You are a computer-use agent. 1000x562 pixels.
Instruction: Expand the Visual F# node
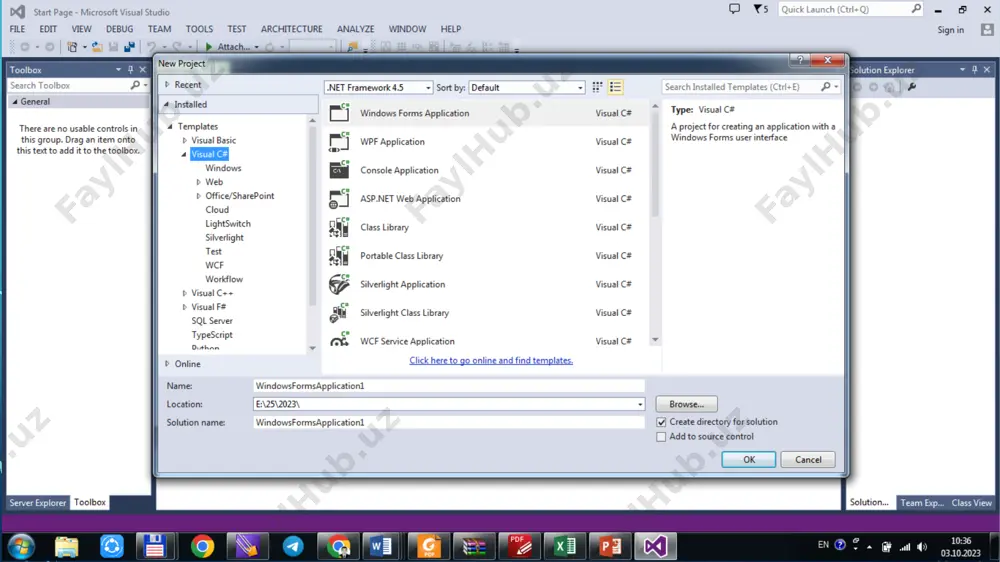(x=185, y=307)
